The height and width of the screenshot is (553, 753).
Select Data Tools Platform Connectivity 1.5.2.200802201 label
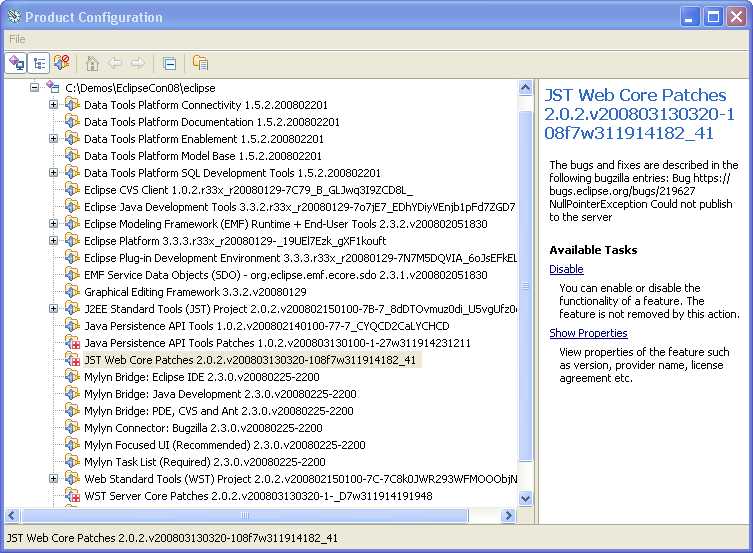point(206,105)
